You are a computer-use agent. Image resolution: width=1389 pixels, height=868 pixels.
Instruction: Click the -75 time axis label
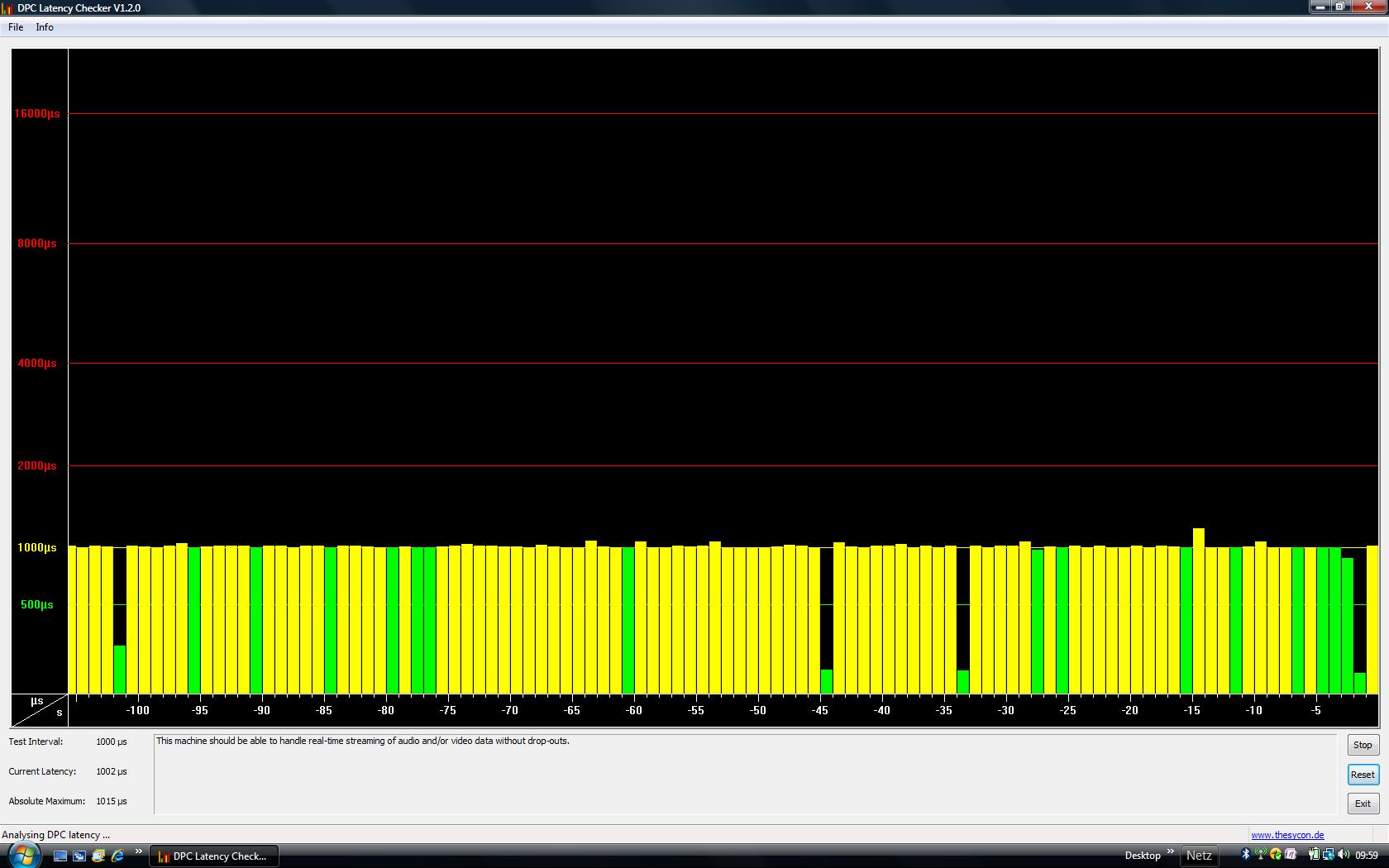tap(448, 710)
